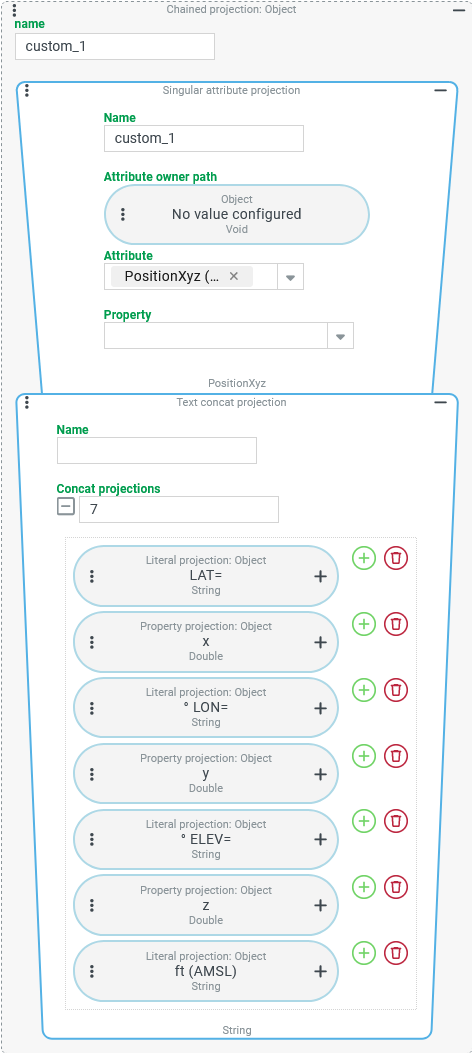Click the plus sign inside the z property projection
Viewport: 472px width, 1053px height.
point(320,905)
